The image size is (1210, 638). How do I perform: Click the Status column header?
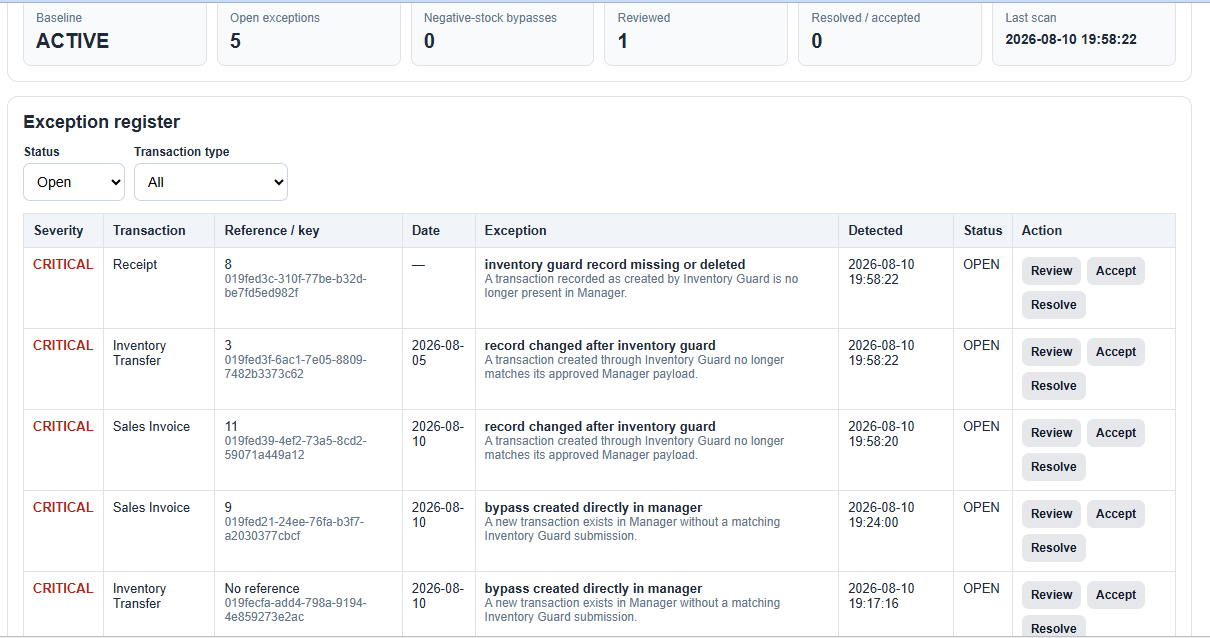tap(983, 230)
